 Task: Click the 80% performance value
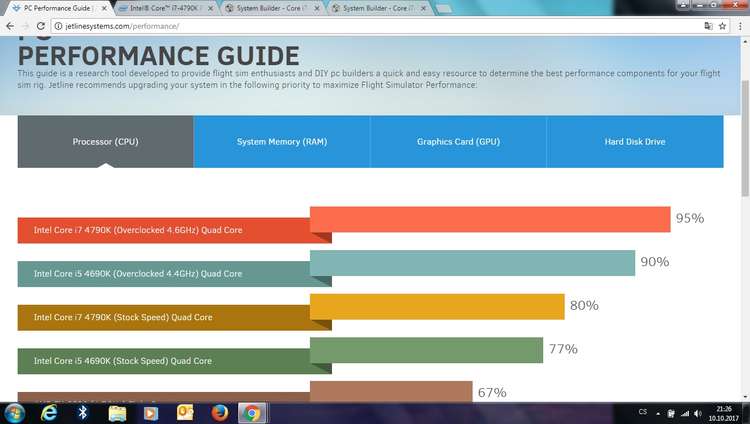[584, 305]
